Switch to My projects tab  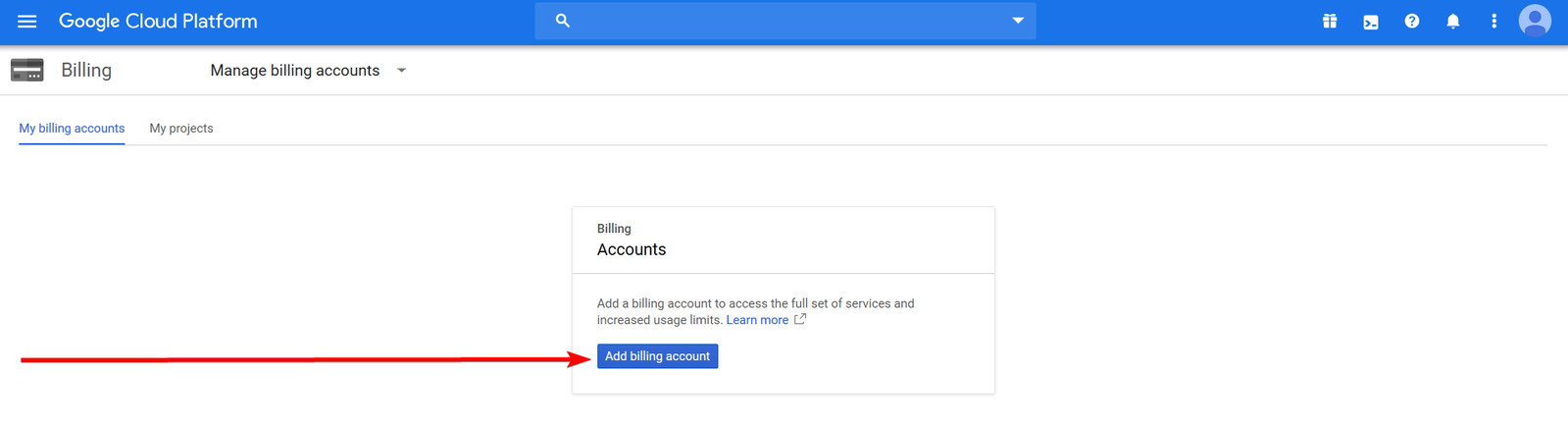click(x=181, y=129)
